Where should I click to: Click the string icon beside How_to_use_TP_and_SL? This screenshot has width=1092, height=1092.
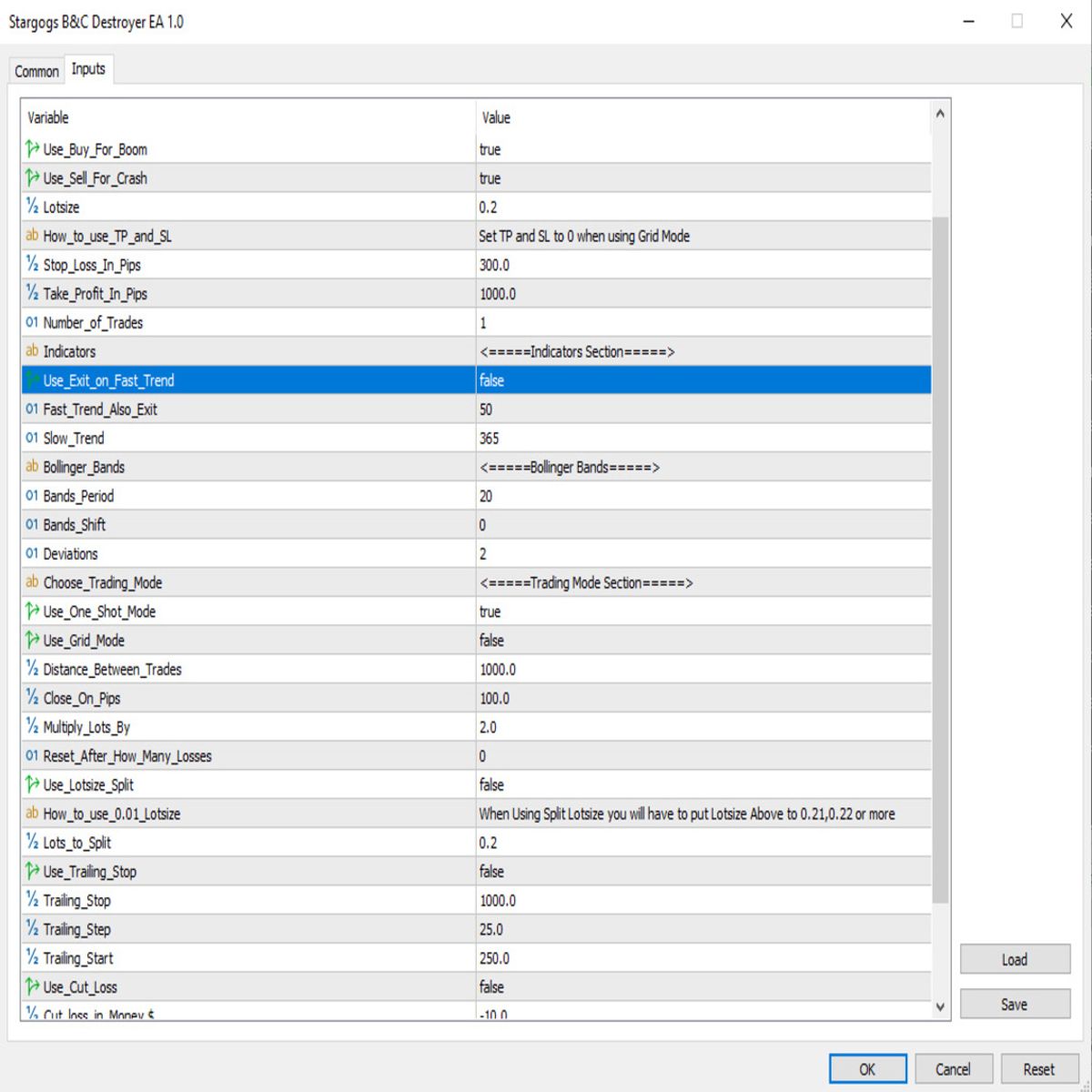(32, 236)
